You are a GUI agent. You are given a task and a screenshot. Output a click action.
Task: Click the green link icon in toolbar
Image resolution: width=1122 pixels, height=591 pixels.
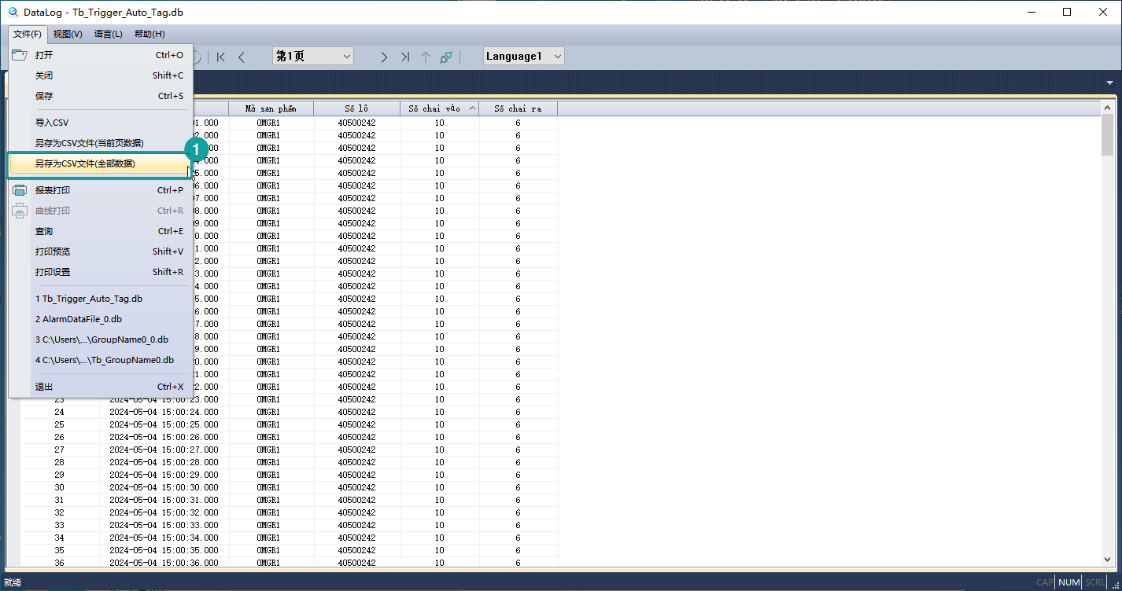click(446, 57)
